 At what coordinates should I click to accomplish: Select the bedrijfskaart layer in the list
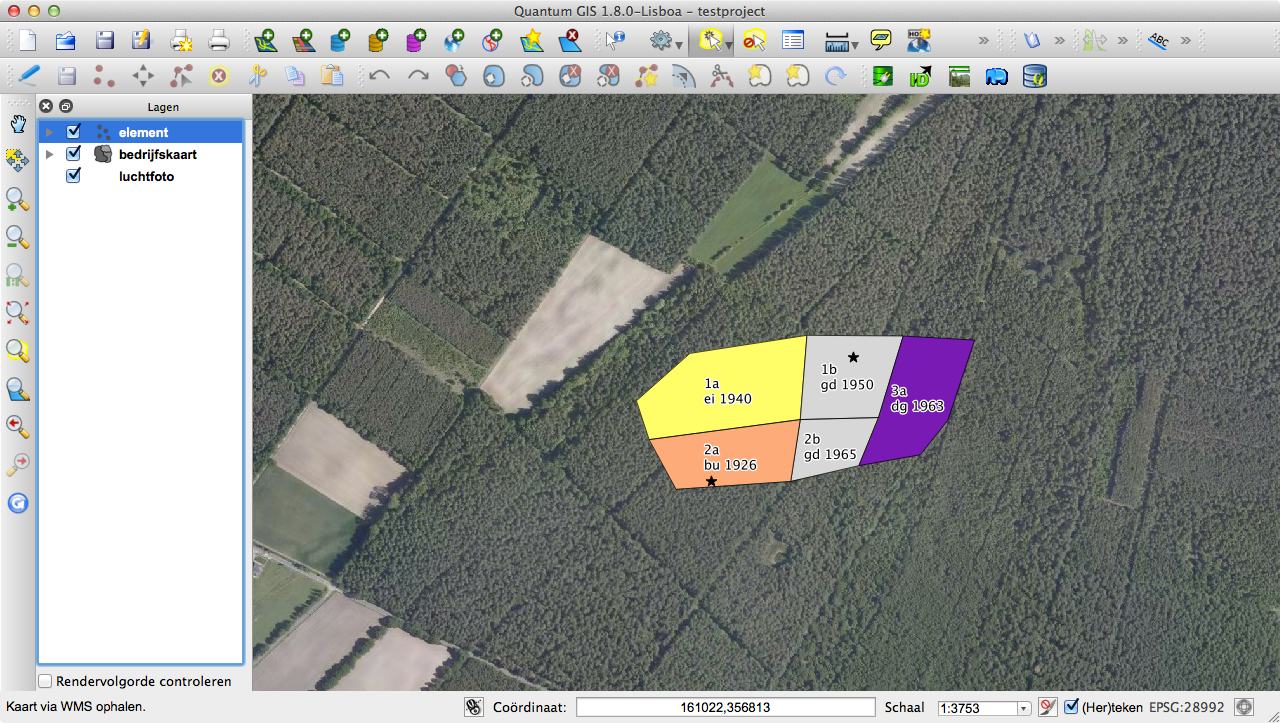[157, 154]
